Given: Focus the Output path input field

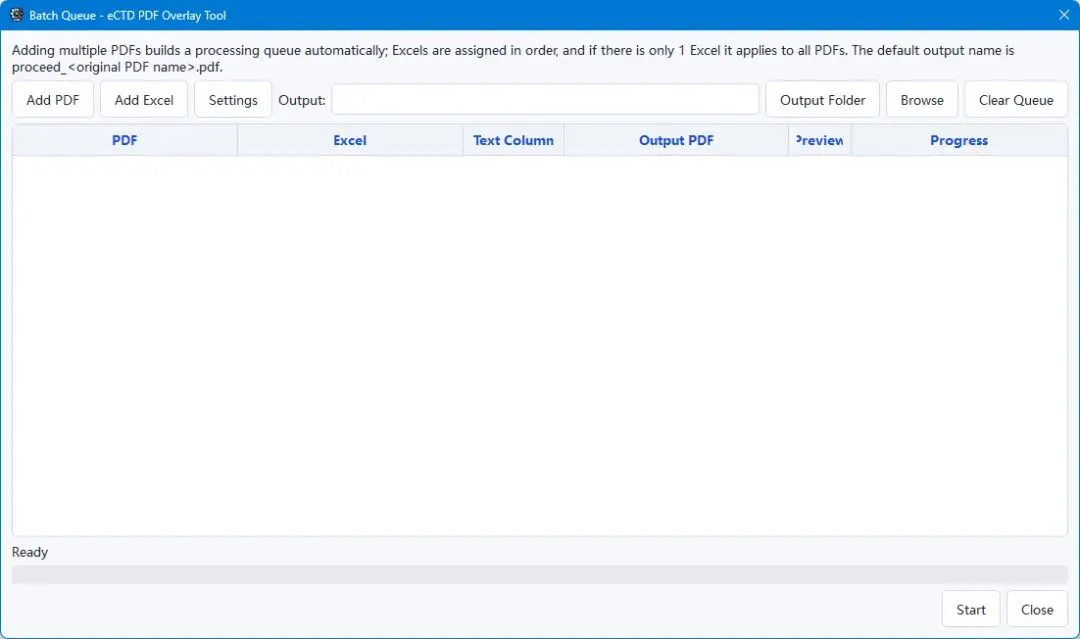Looking at the screenshot, I should pyautogui.click(x=545, y=100).
